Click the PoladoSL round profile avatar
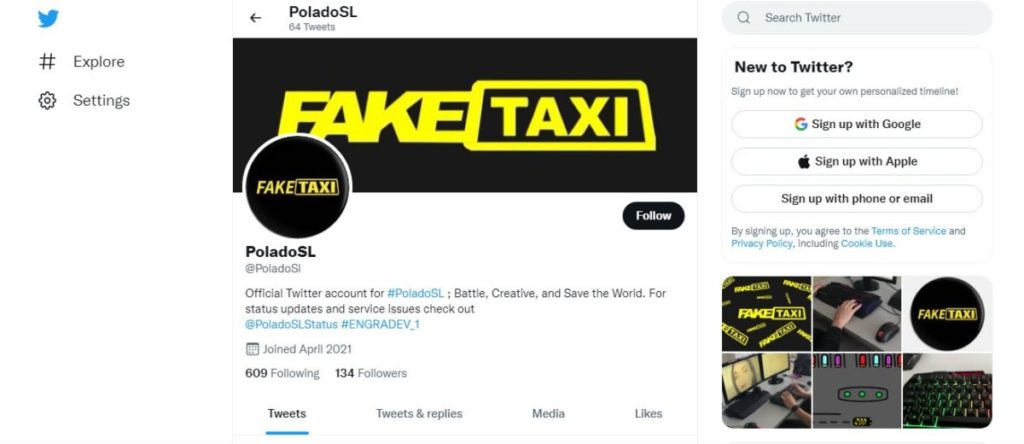The image size is (1024, 444). coord(297,187)
